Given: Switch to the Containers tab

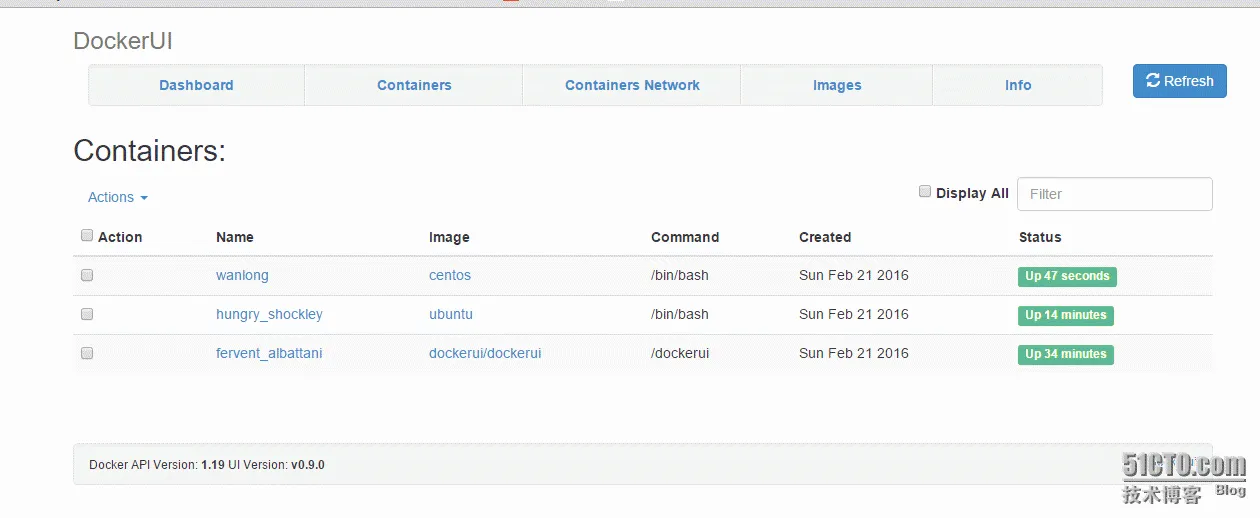Looking at the screenshot, I should (414, 86).
